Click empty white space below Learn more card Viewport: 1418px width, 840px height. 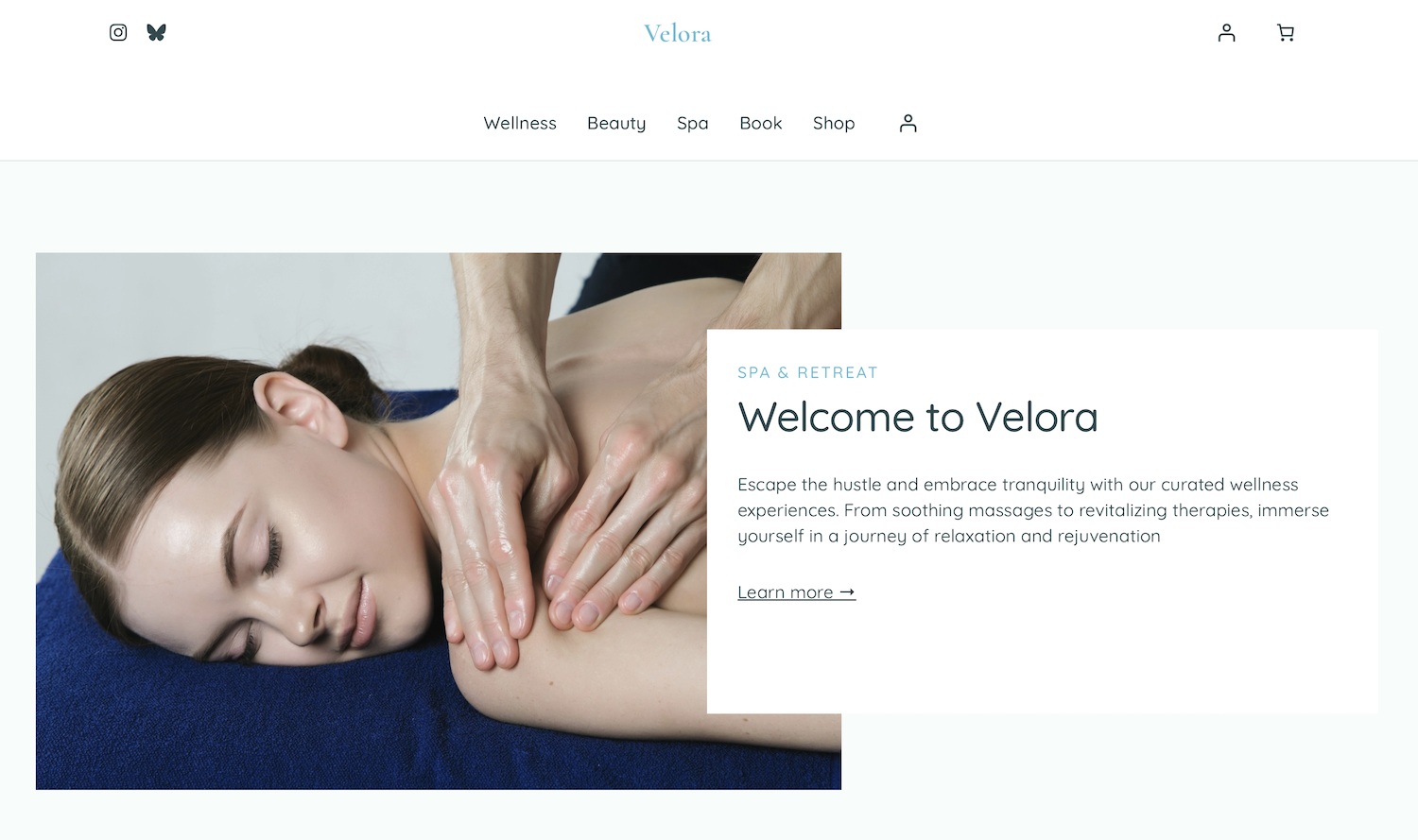tap(1040, 661)
